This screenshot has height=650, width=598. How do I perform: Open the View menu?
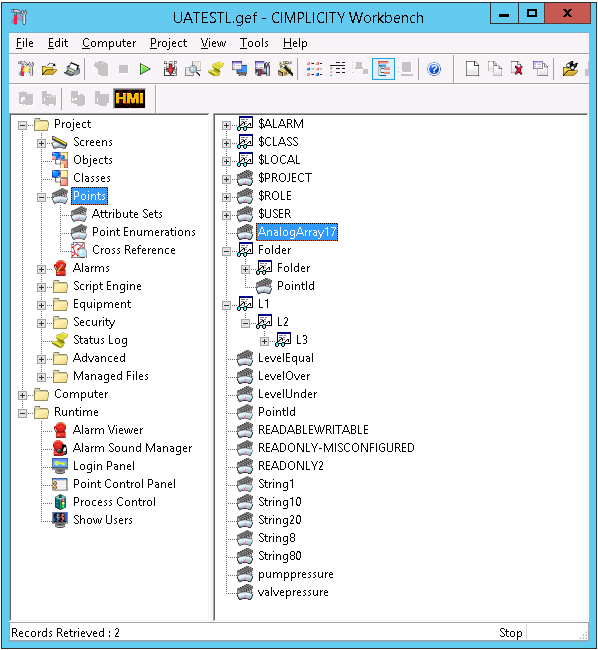pyautogui.click(x=213, y=43)
